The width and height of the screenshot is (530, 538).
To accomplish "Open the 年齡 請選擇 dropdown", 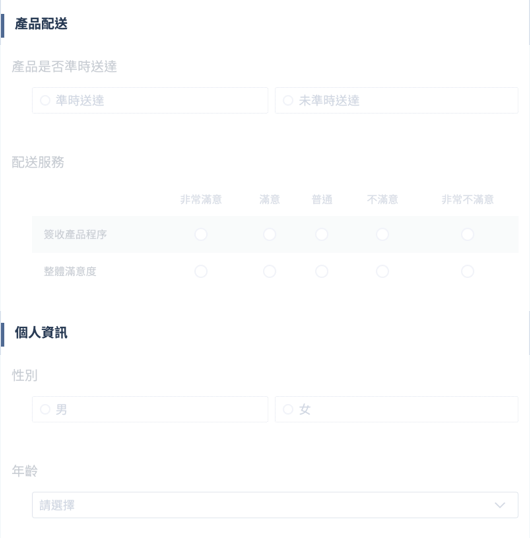I will pos(275,505).
